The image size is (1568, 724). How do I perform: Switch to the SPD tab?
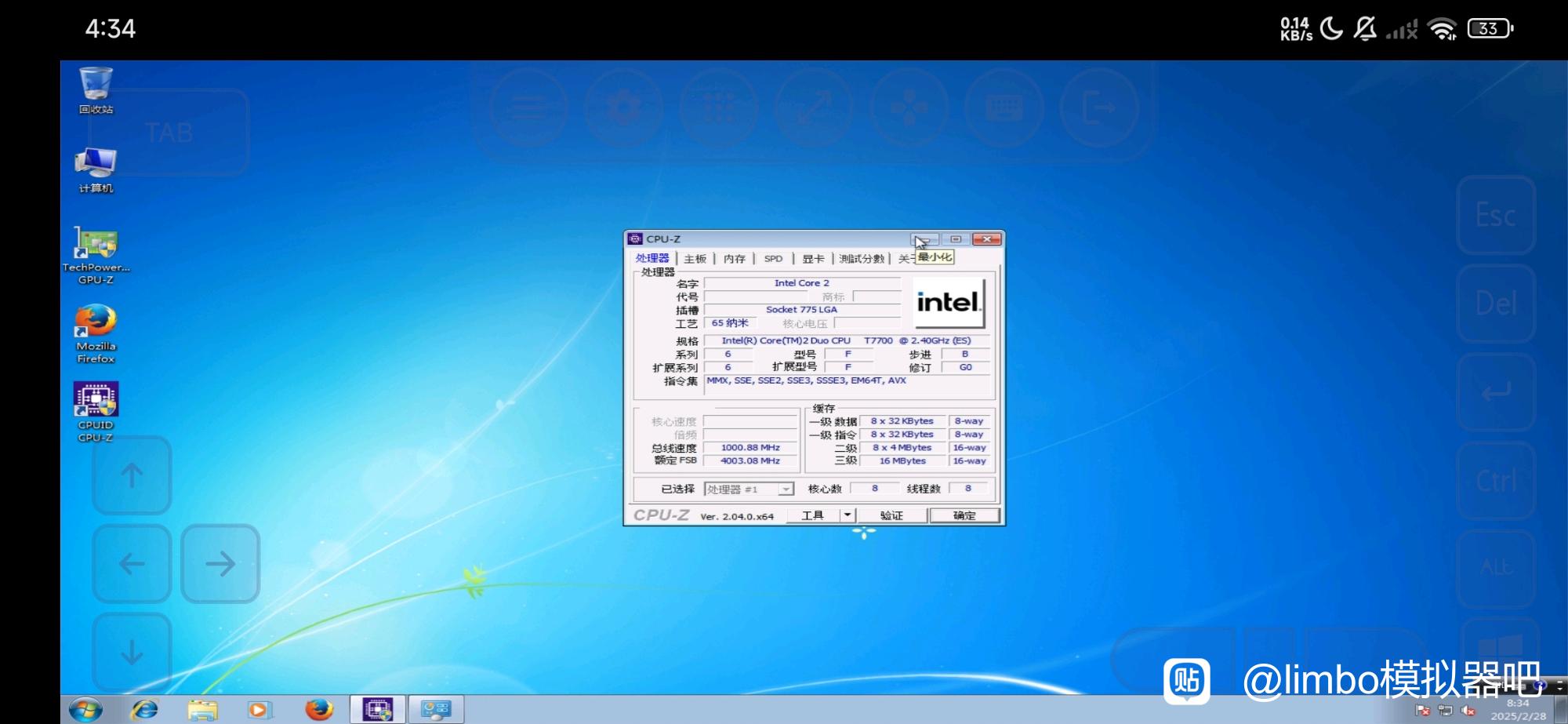(773, 259)
